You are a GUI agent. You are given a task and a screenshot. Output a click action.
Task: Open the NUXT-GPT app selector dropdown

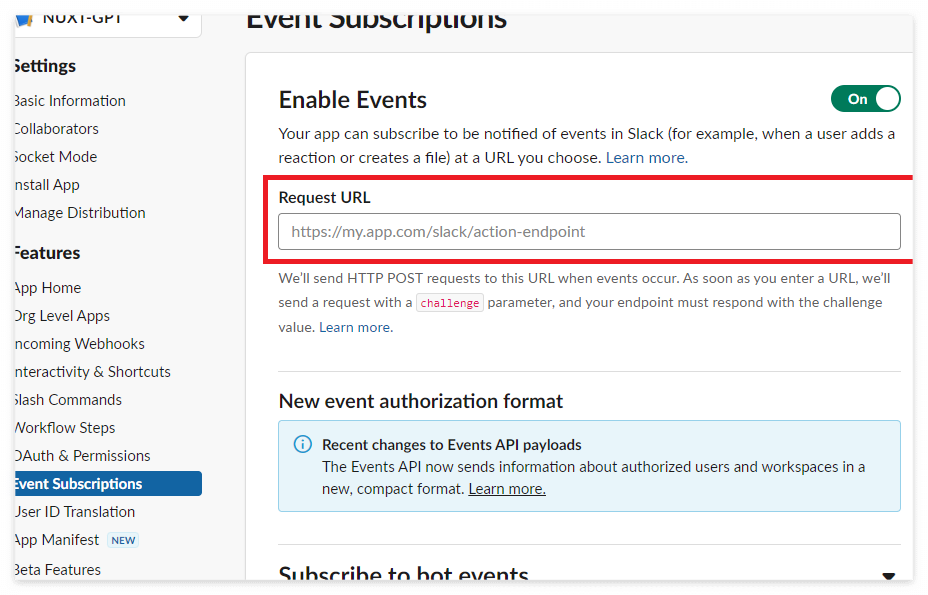coord(108,24)
